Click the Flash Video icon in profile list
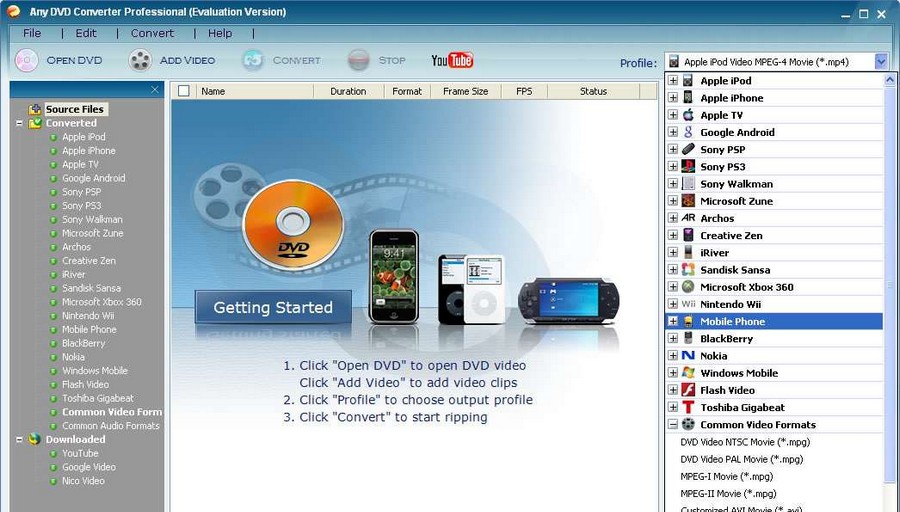This screenshot has width=900, height=512. pyautogui.click(x=688, y=390)
